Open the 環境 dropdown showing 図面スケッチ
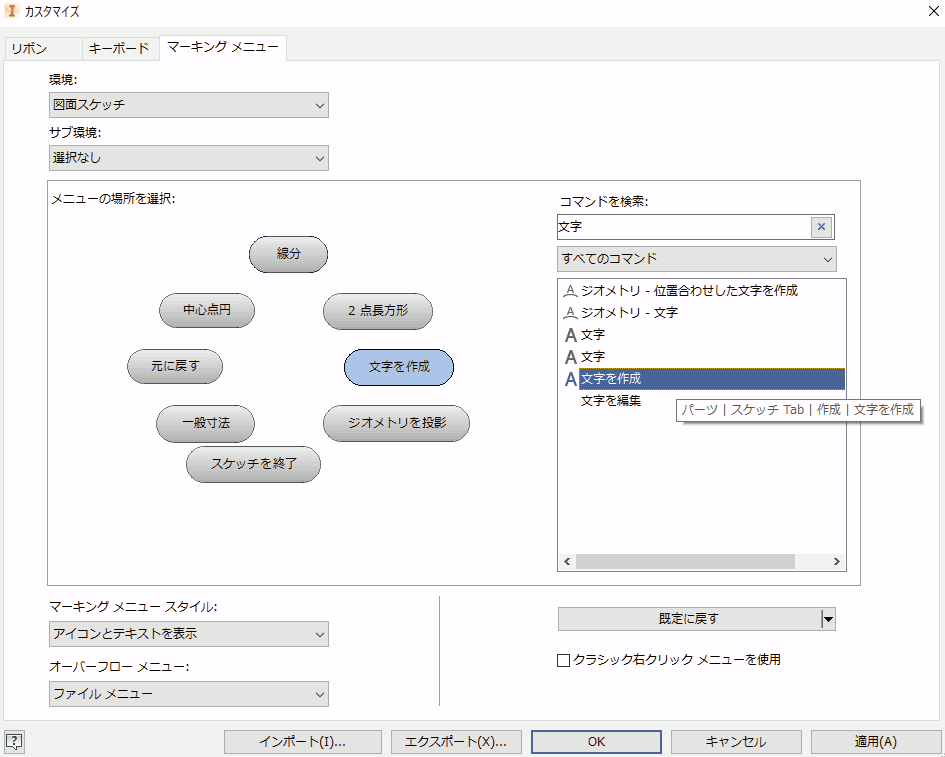 click(x=188, y=105)
